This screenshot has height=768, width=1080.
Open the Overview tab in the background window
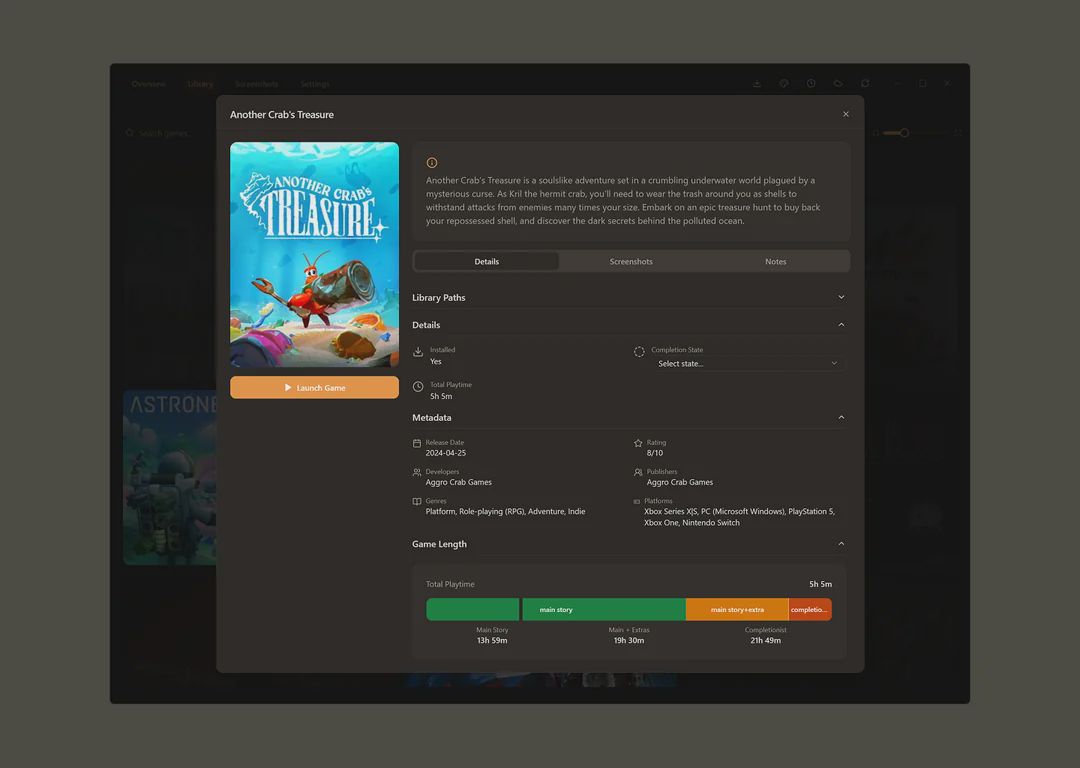click(148, 84)
